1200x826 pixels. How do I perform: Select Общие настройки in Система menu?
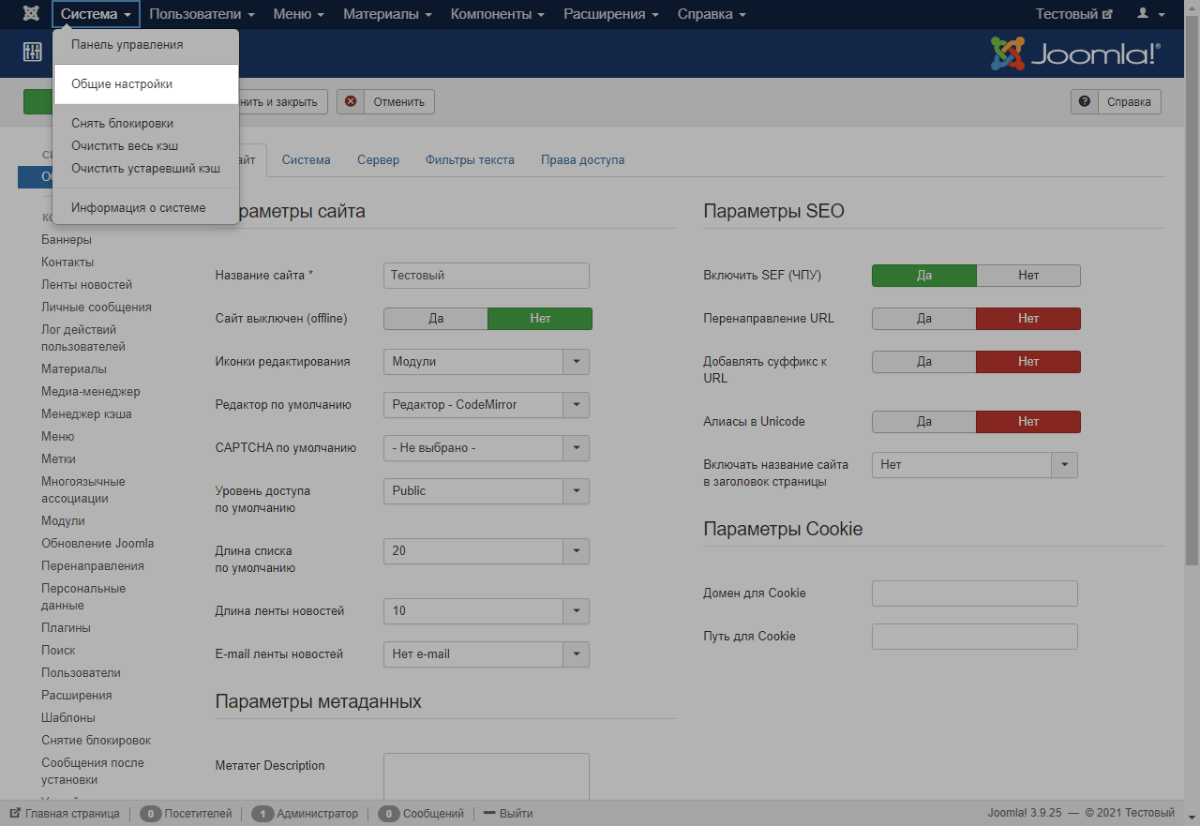pyautogui.click(x=122, y=84)
